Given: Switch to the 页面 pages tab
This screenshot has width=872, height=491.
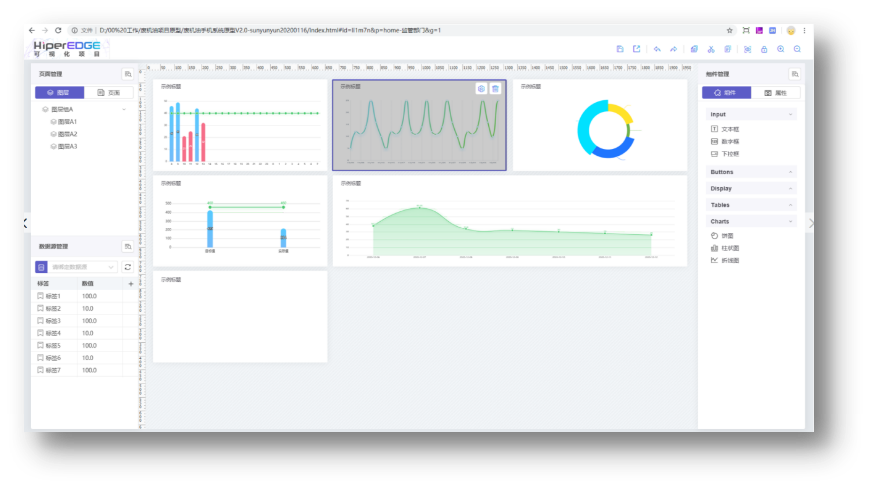Looking at the screenshot, I should (108, 92).
